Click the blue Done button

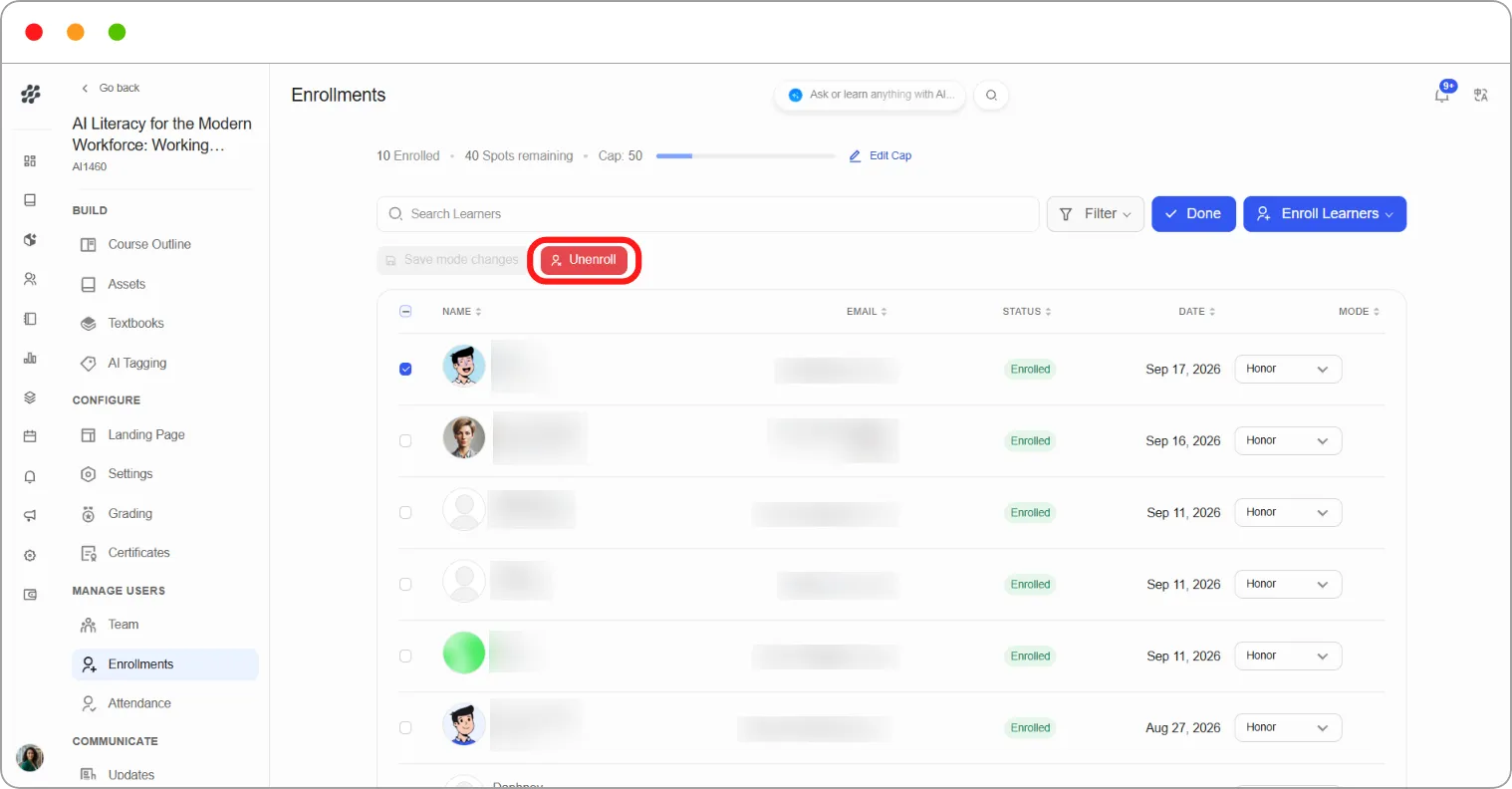click(x=1193, y=214)
